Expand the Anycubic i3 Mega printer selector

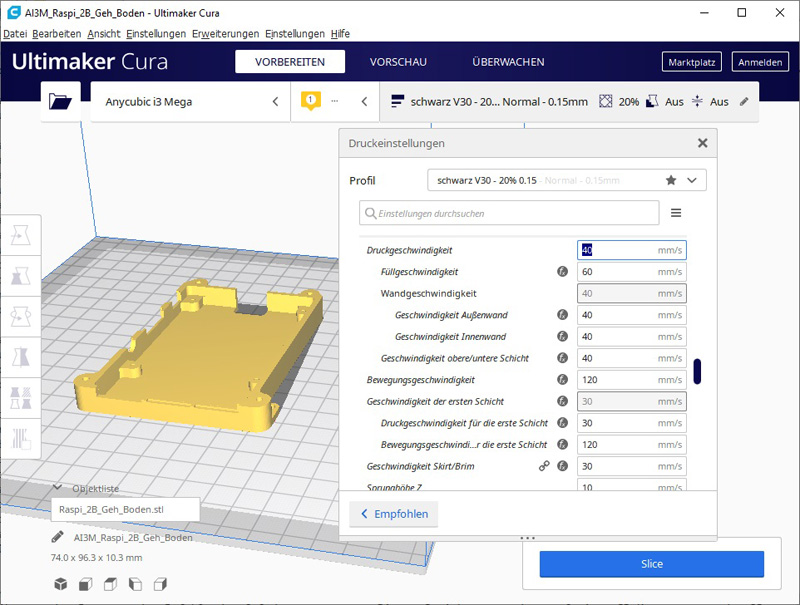point(276,102)
